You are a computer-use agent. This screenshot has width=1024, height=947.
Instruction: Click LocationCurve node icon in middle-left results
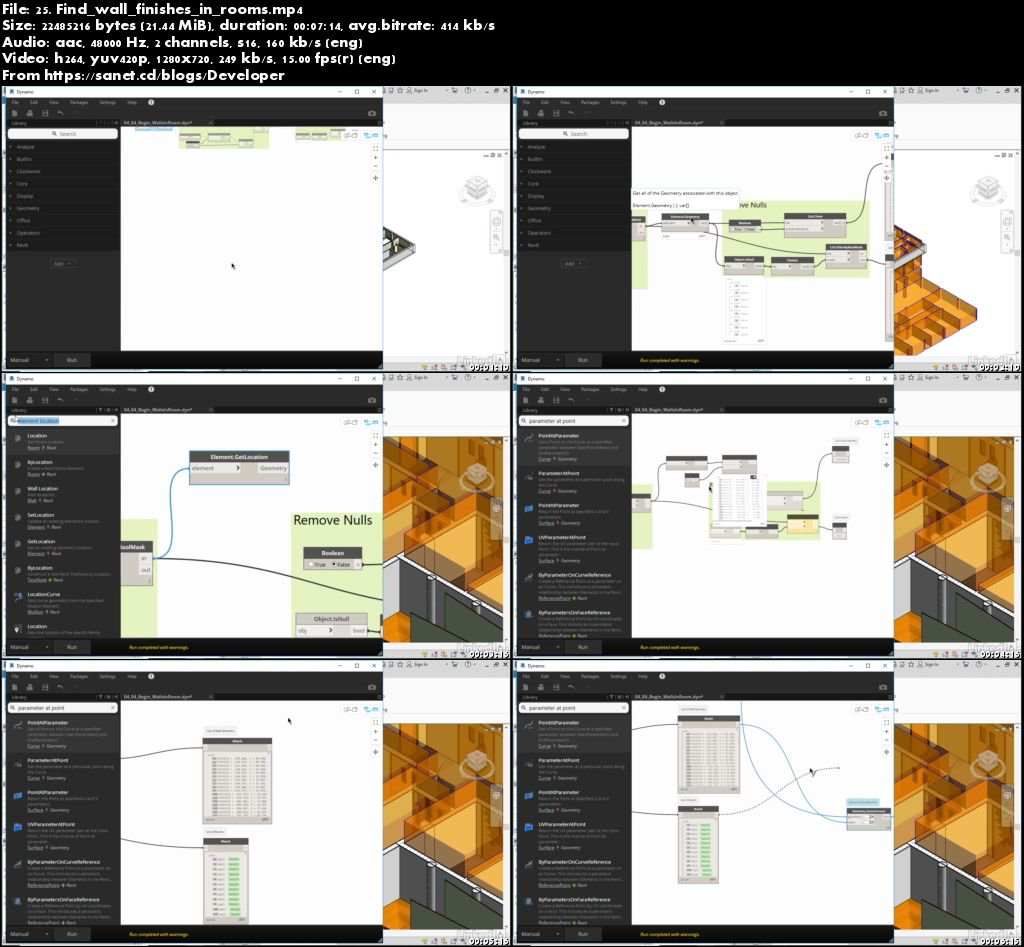tap(18, 597)
